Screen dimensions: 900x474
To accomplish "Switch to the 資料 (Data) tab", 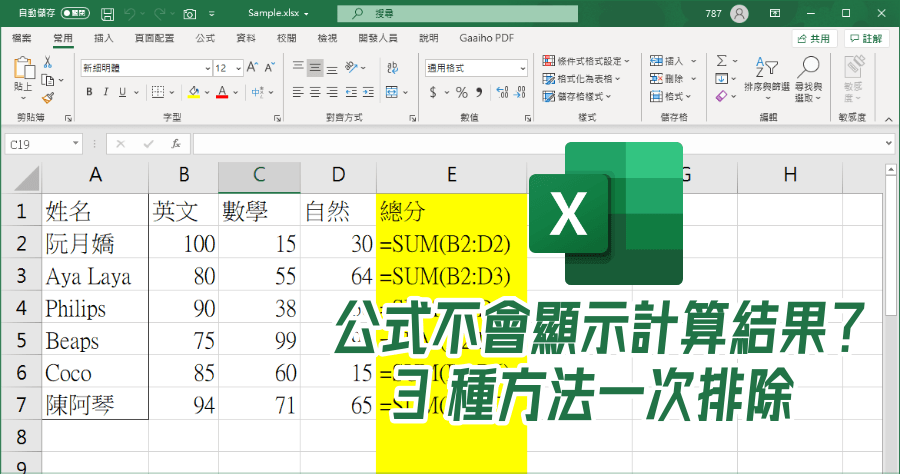I will 246,38.
